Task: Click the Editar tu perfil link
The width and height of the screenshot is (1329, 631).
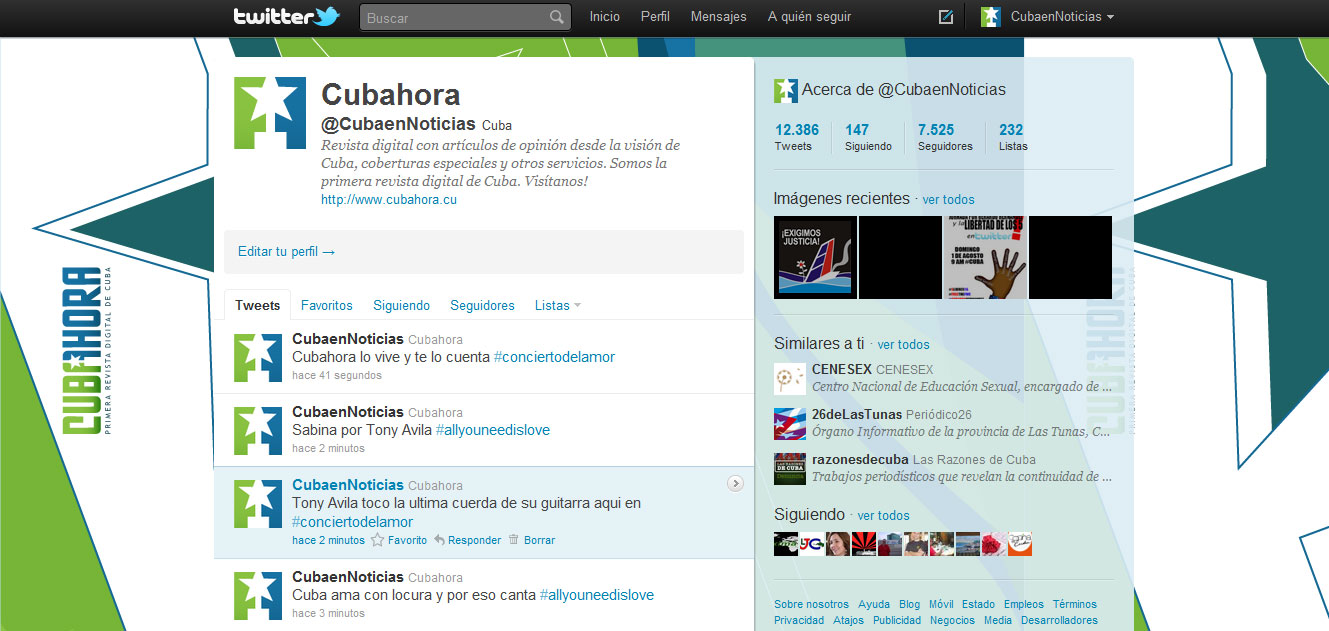Action: click(286, 251)
